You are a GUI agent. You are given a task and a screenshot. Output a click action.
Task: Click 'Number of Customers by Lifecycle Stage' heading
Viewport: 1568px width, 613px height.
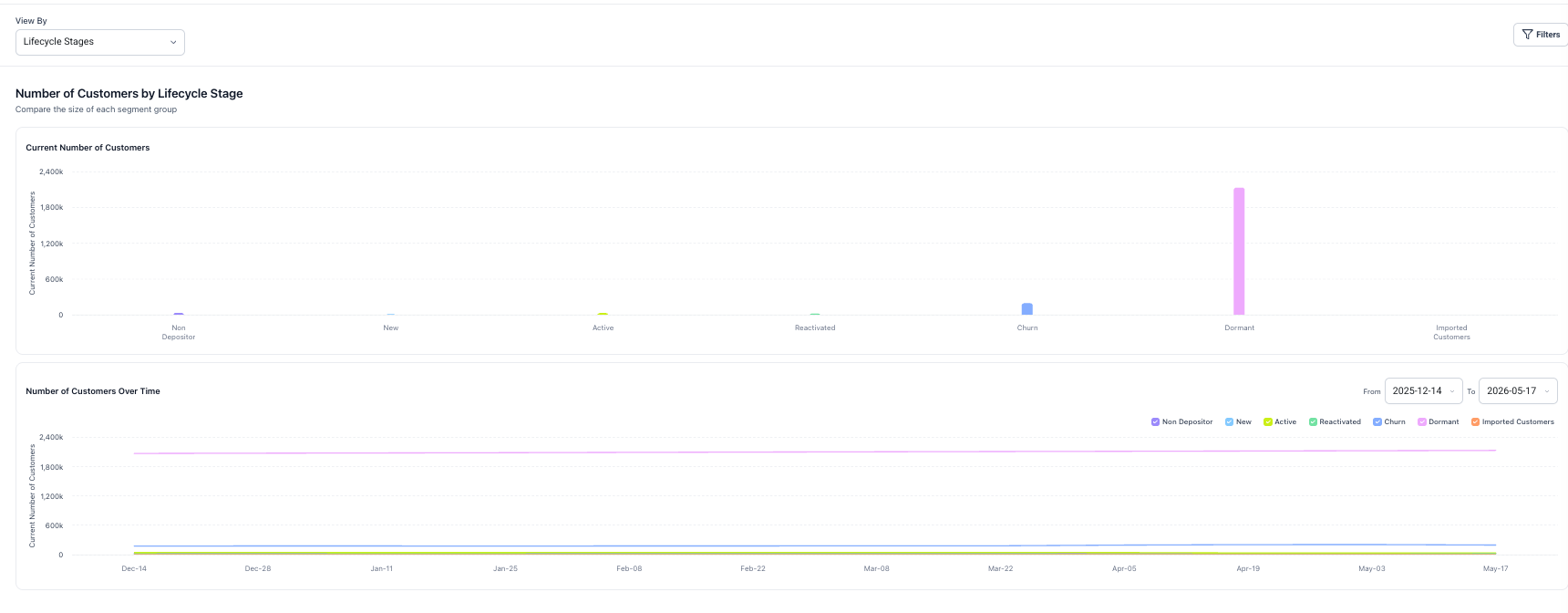(129, 93)
